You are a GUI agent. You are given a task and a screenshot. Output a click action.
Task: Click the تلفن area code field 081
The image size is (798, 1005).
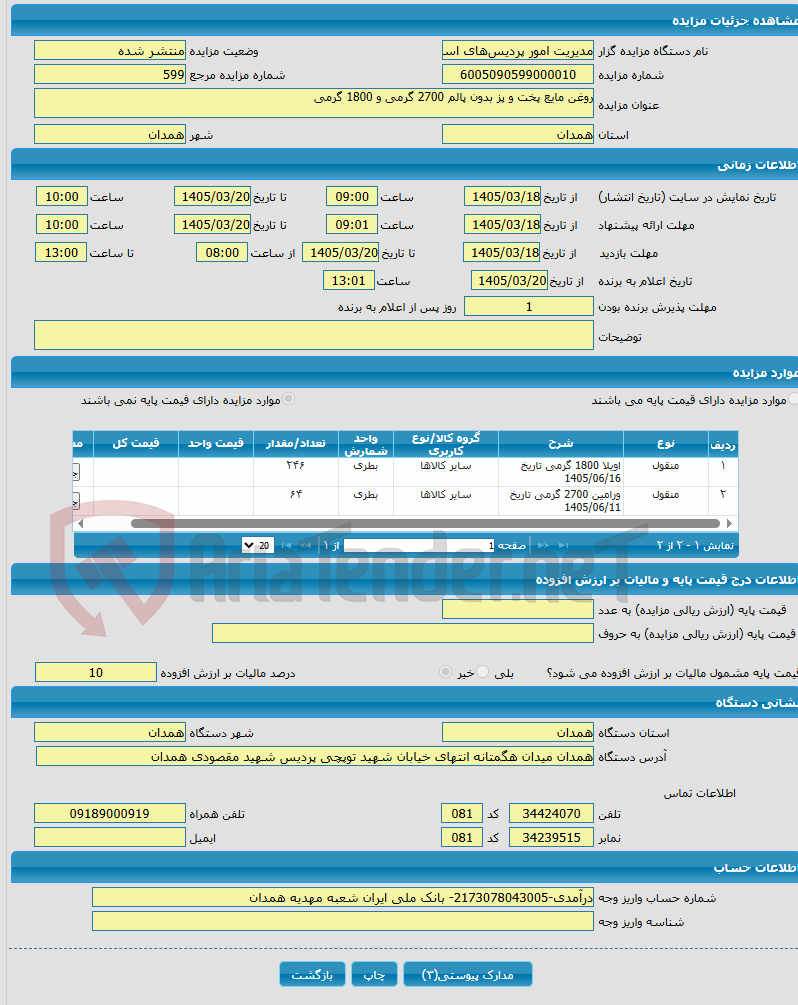pyautogui.click(x=462, y=813)
